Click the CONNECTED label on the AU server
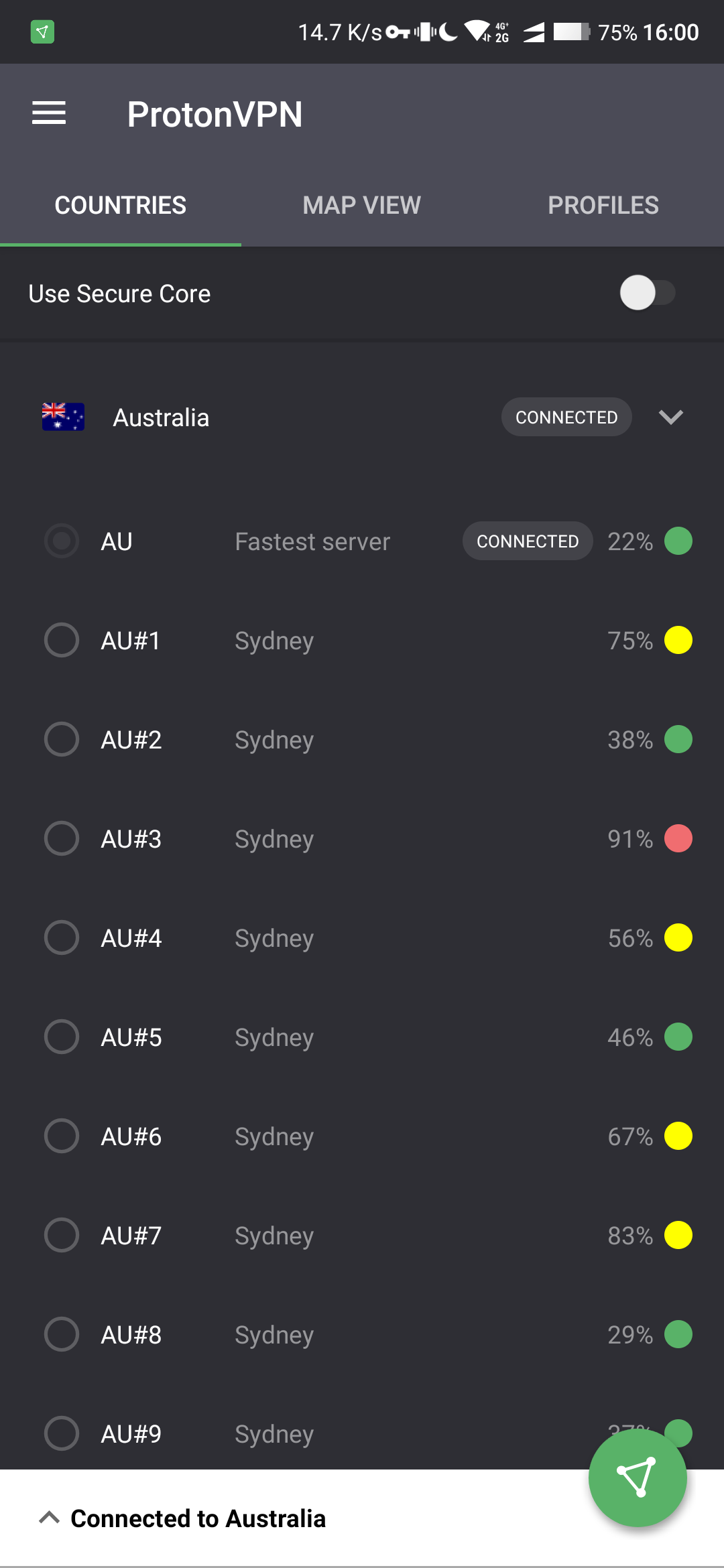The height and width of the screenshot is (1568, 724). click(527, 541)
